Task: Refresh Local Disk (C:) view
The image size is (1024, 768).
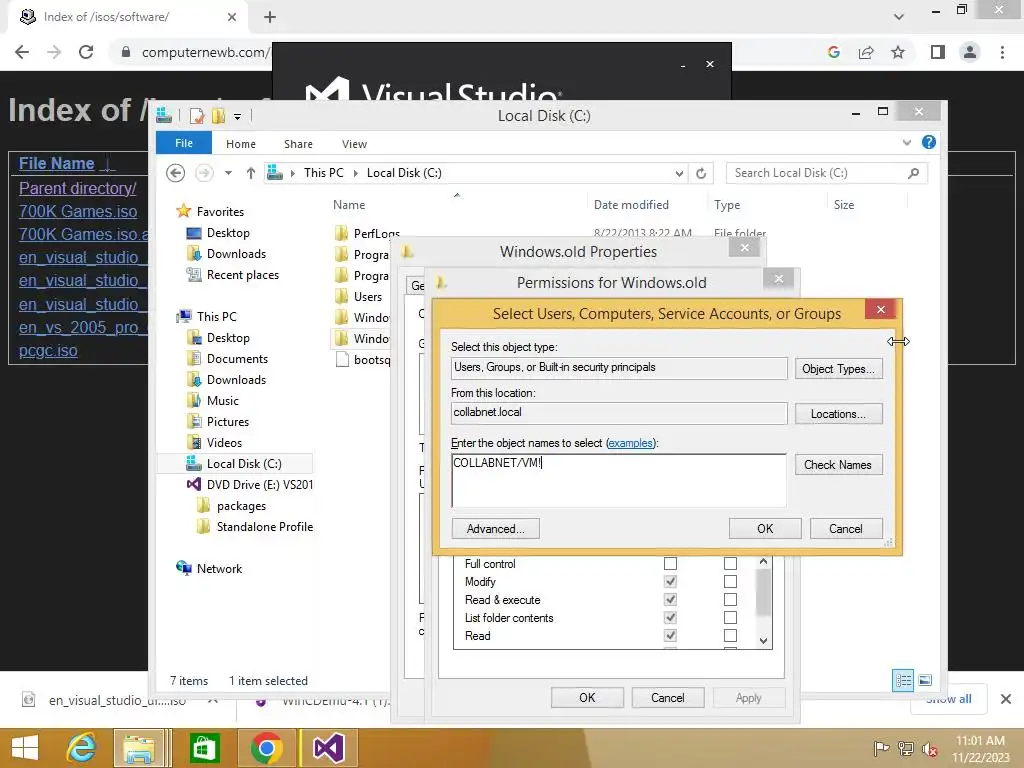Action: tap(701, 174)
